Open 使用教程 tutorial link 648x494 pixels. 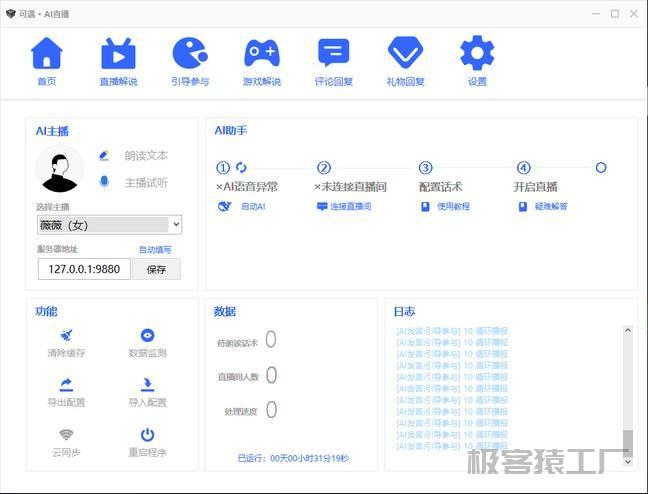pos(452,207)
